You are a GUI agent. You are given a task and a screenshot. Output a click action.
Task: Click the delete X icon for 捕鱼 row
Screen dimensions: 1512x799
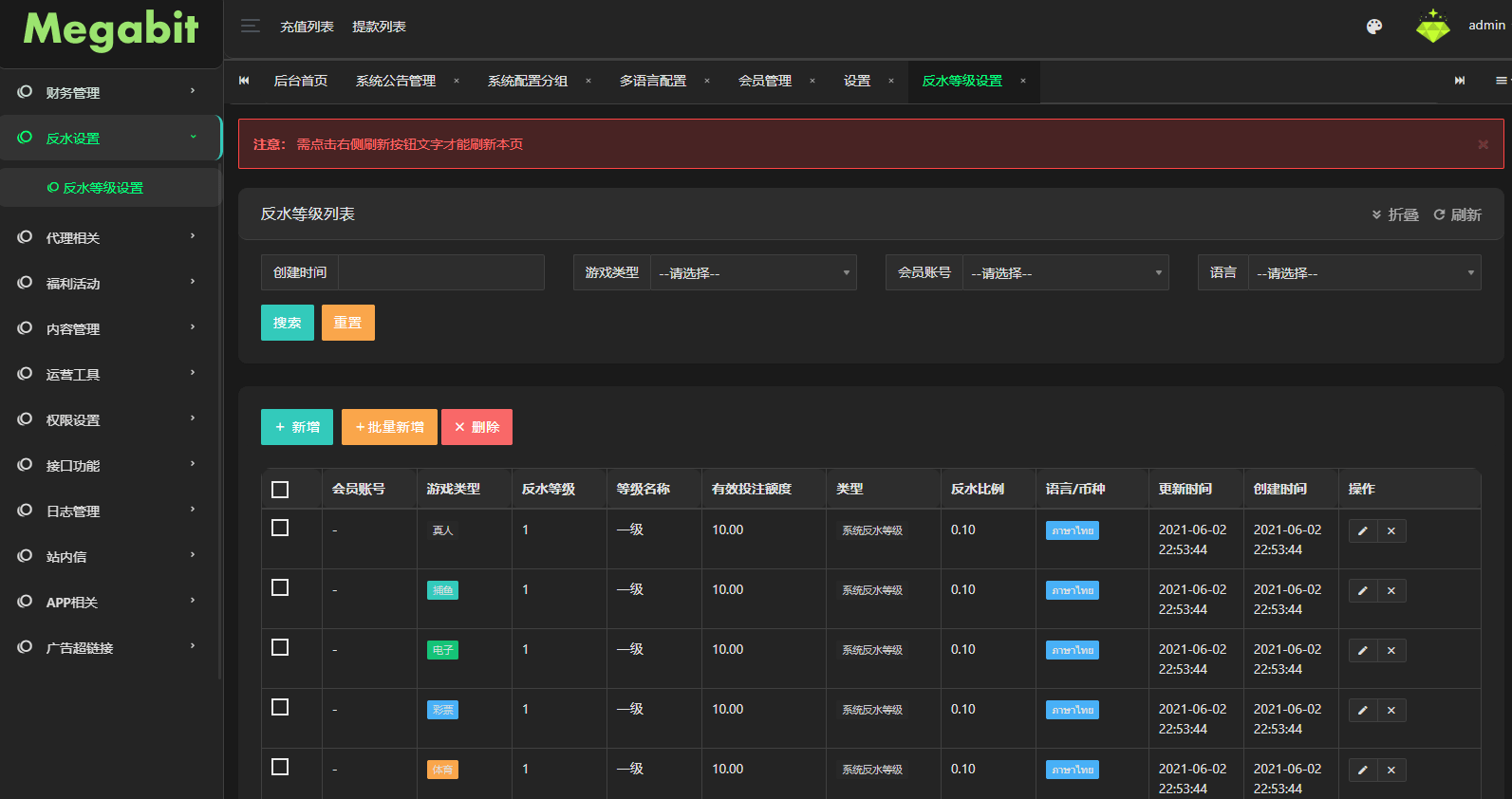click(x=1391, y=591)
